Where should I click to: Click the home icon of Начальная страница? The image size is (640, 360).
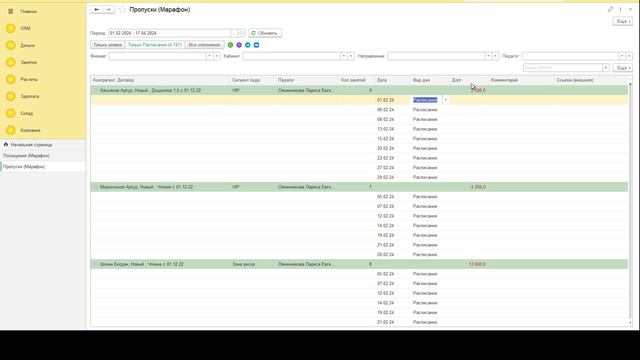point(6,144)
